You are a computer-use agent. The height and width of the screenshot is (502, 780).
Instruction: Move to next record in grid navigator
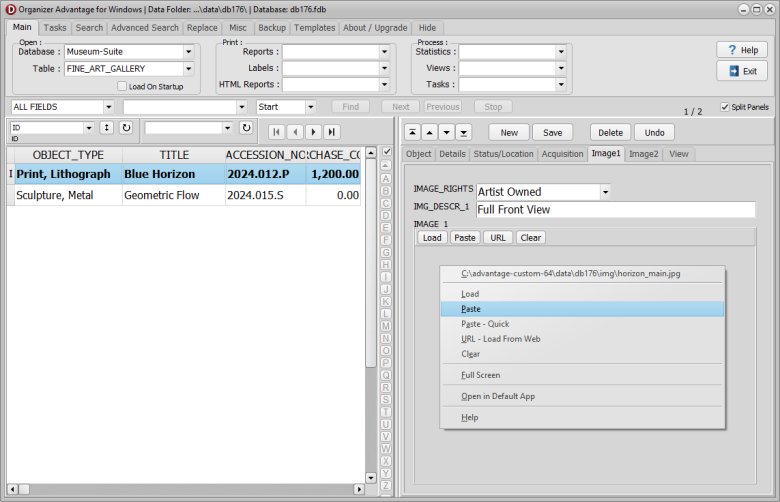pos(313,131)
